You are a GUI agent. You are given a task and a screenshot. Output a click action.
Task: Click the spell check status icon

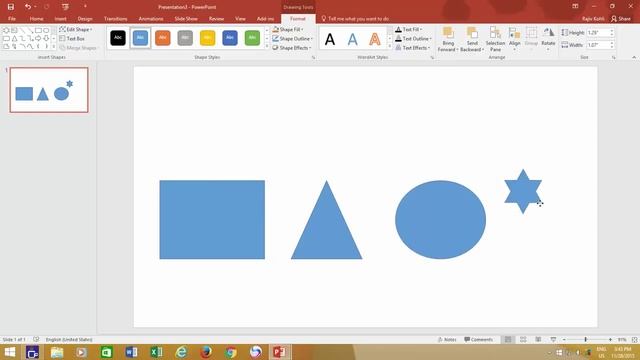point(36,339)
